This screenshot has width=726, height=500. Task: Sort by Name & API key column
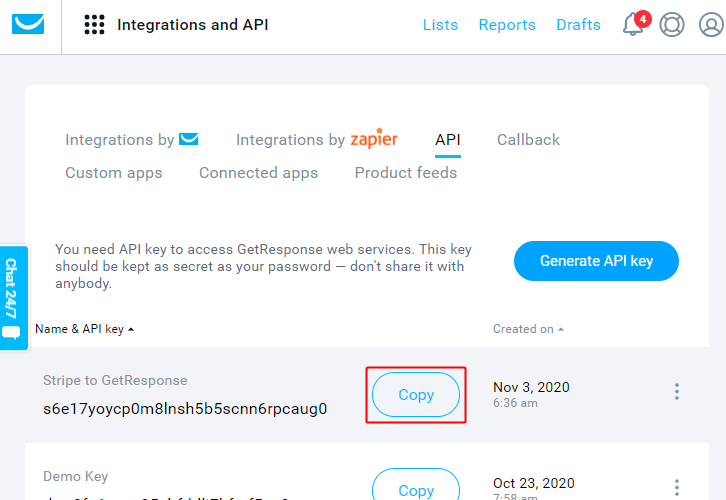tap(84, 329)
